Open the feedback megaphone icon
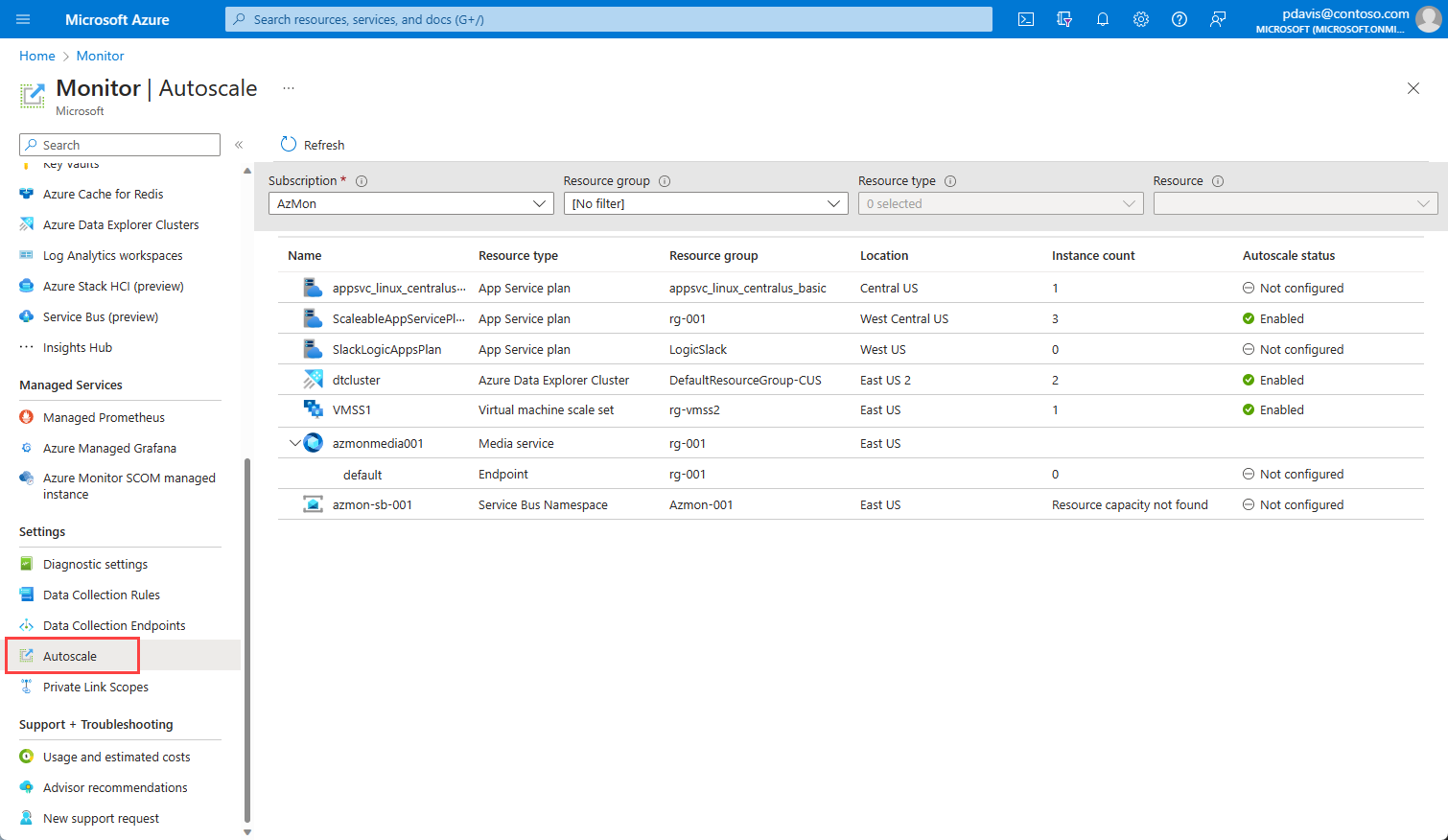This screenshot has height=840, width=1448. 1217,19
